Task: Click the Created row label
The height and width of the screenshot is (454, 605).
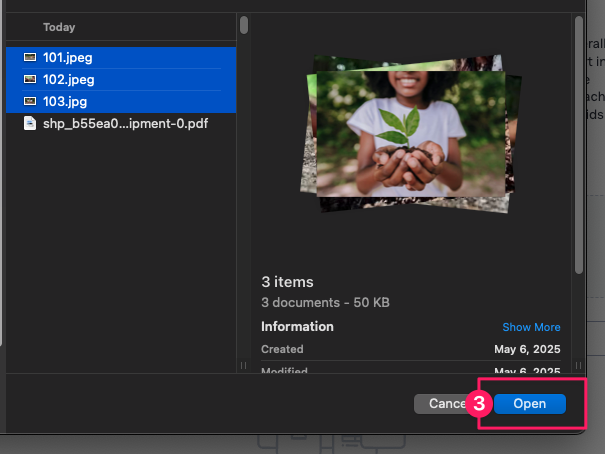Action: (282, 349)
